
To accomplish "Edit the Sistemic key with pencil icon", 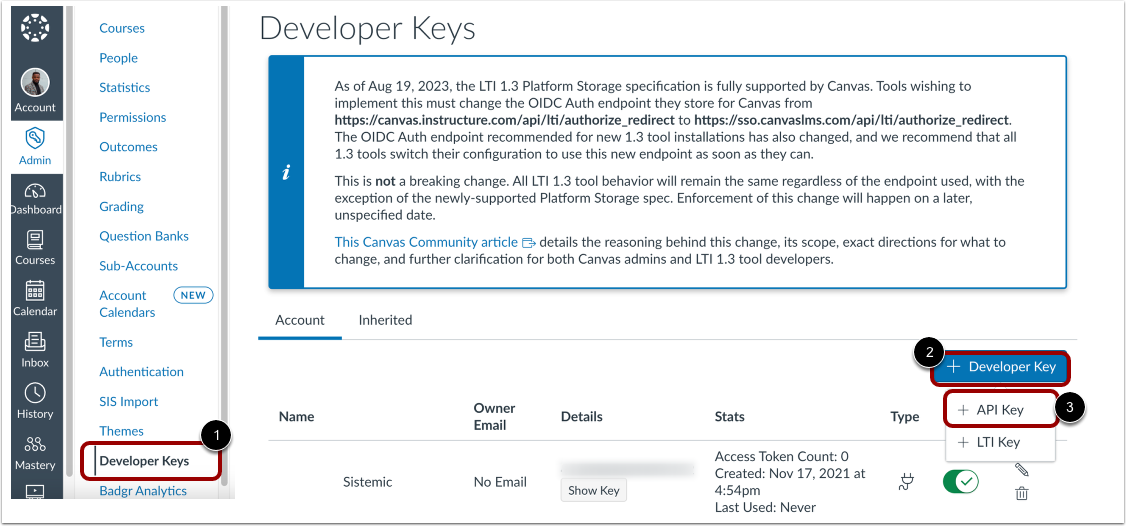I will point(1021,469).
